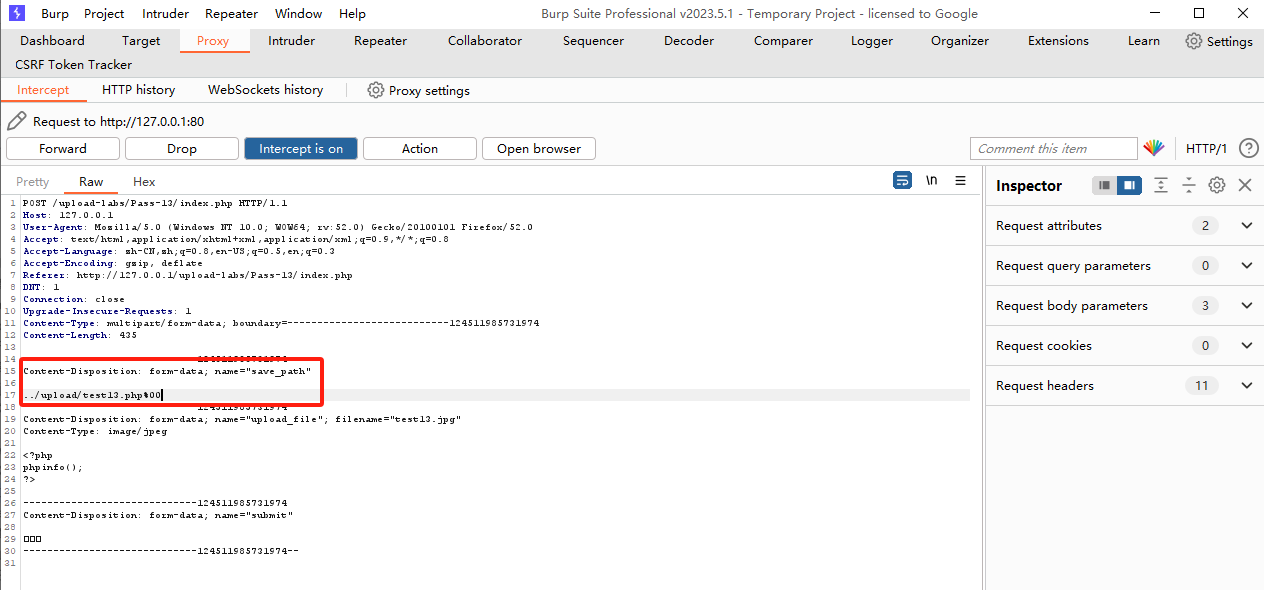
Task: Click the Forward button
Action: tap(63, 148)
